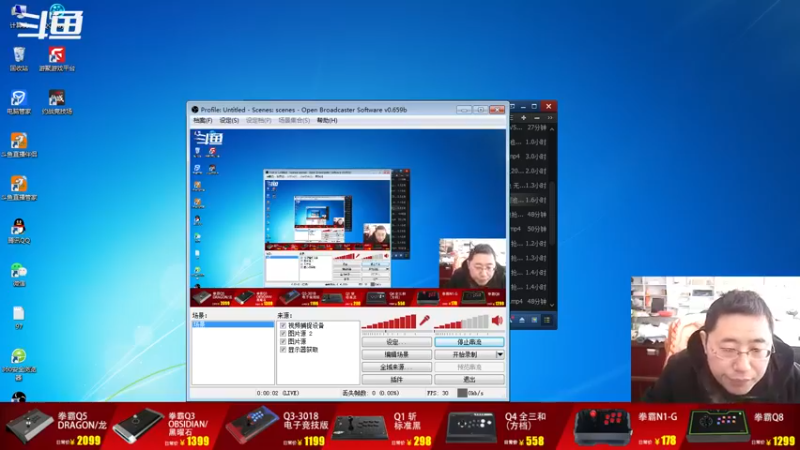The height and width of the screenshot is (450, 800).
Task: Click the OBS stream preview area
Action: (348, 218)
